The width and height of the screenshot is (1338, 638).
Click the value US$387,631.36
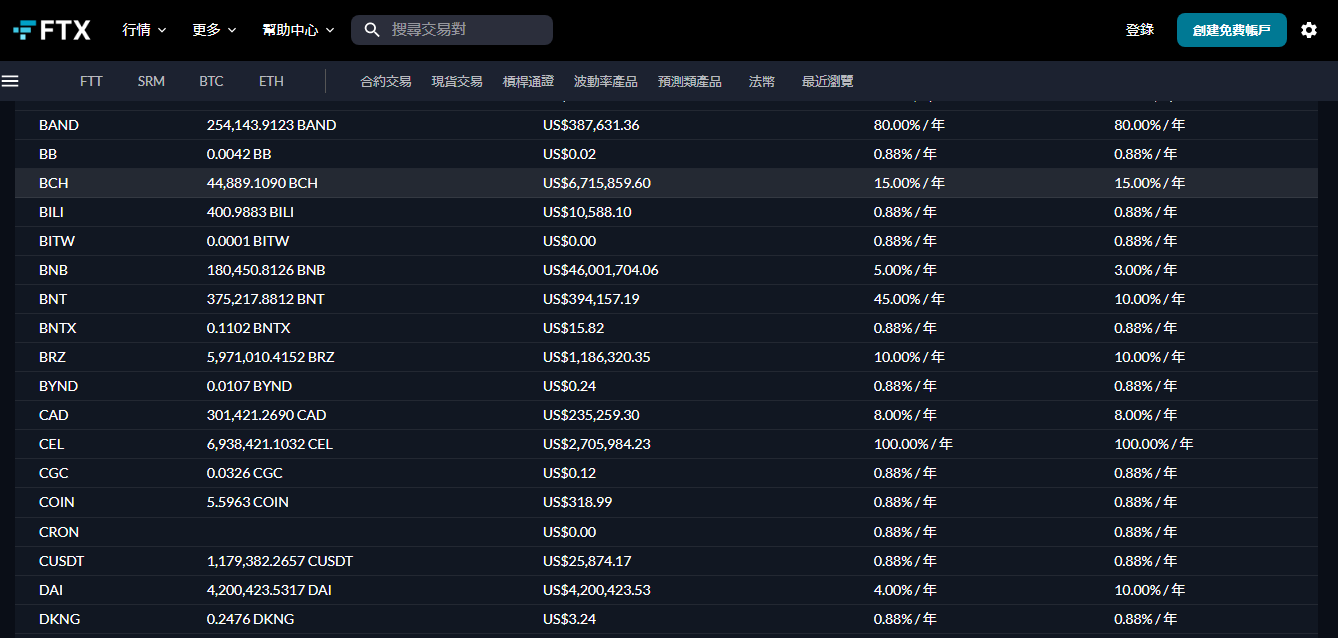[591, 125]
